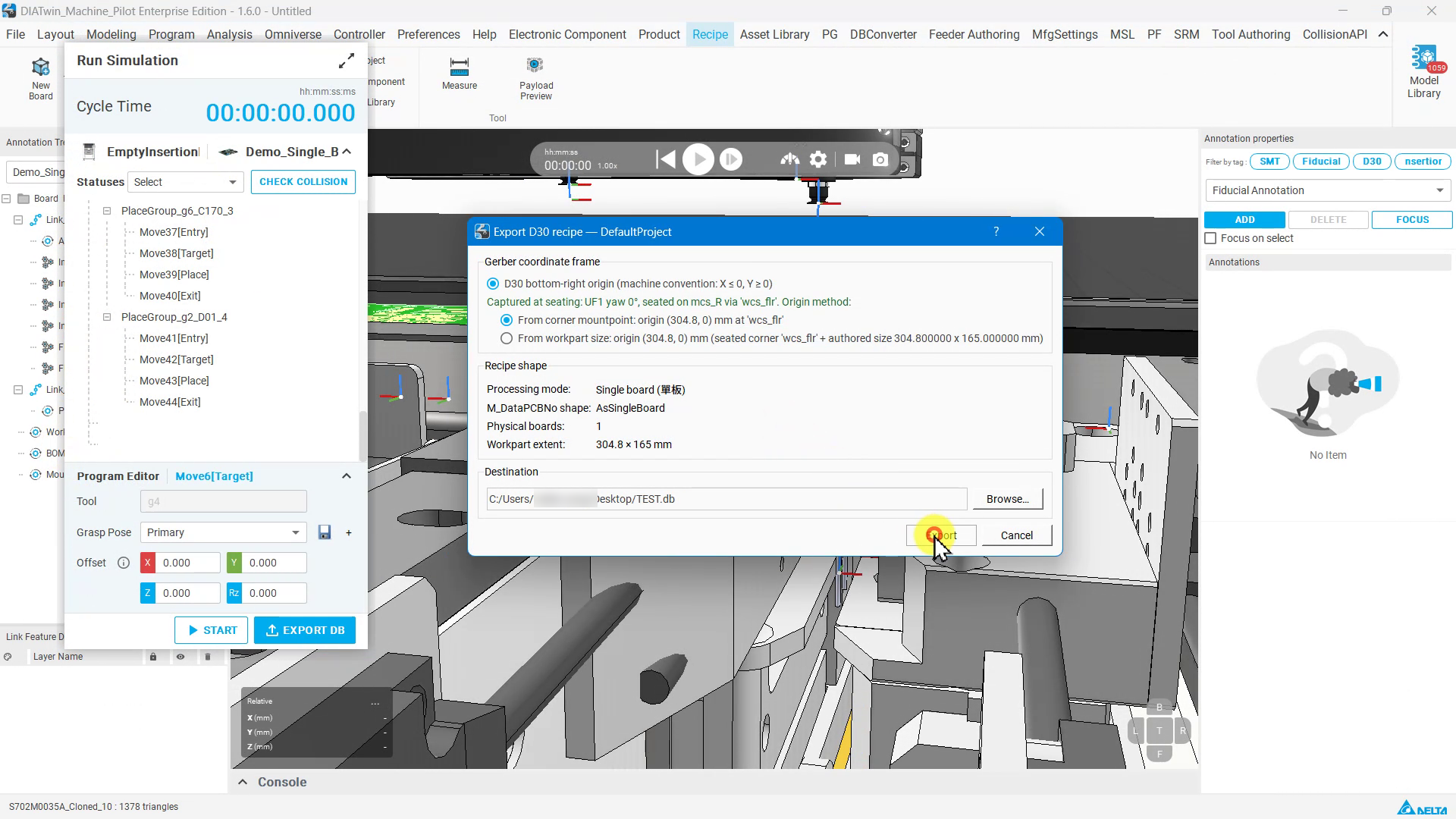Screen dimensions: 1456x819
Task: Open the Measure tool
Action: click(x=460, y=74)
